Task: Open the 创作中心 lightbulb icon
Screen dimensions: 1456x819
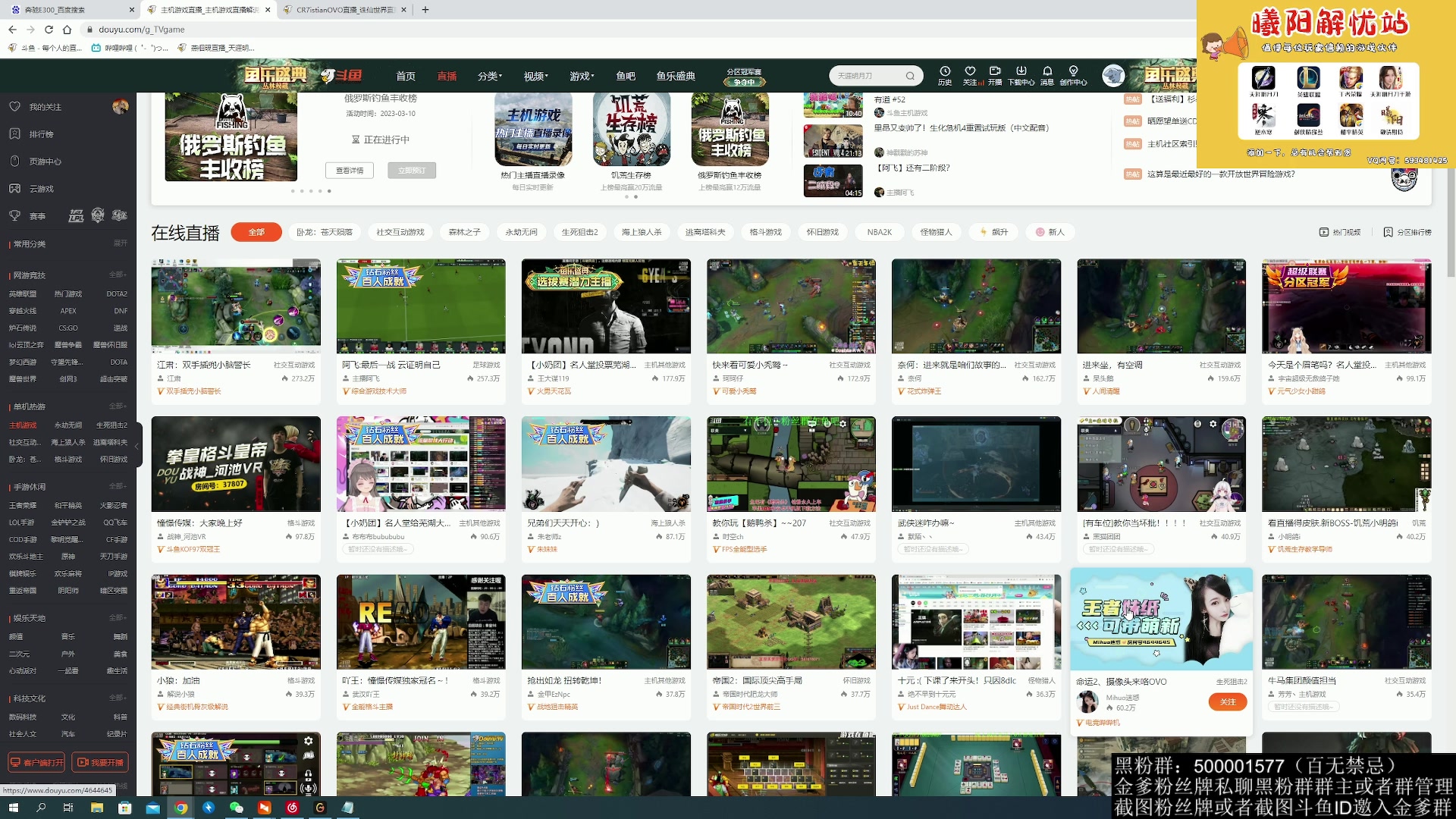Action: click(1073, 71)
